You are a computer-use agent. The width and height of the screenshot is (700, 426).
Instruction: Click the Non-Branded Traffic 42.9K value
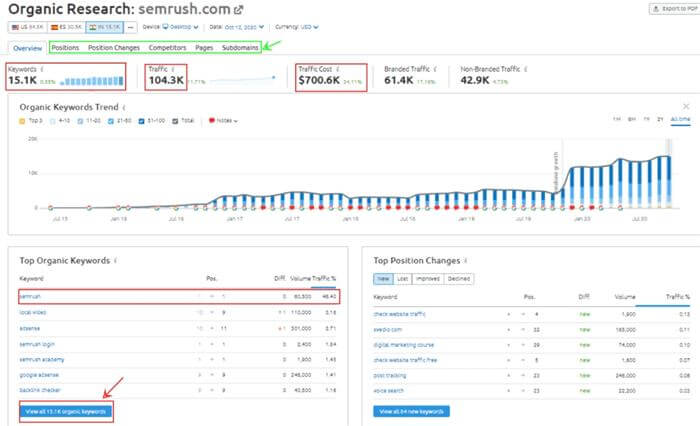point(475,81)
